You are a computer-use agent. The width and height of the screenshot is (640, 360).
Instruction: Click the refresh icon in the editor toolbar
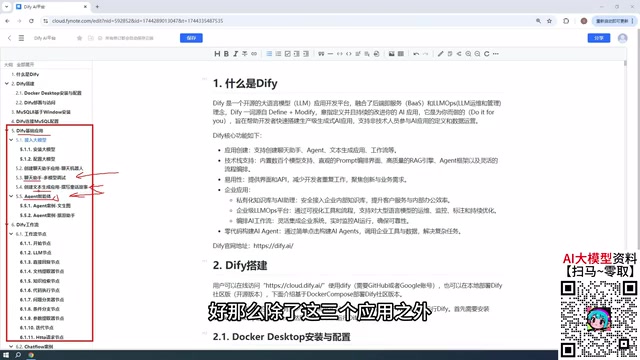coord(487,54)
